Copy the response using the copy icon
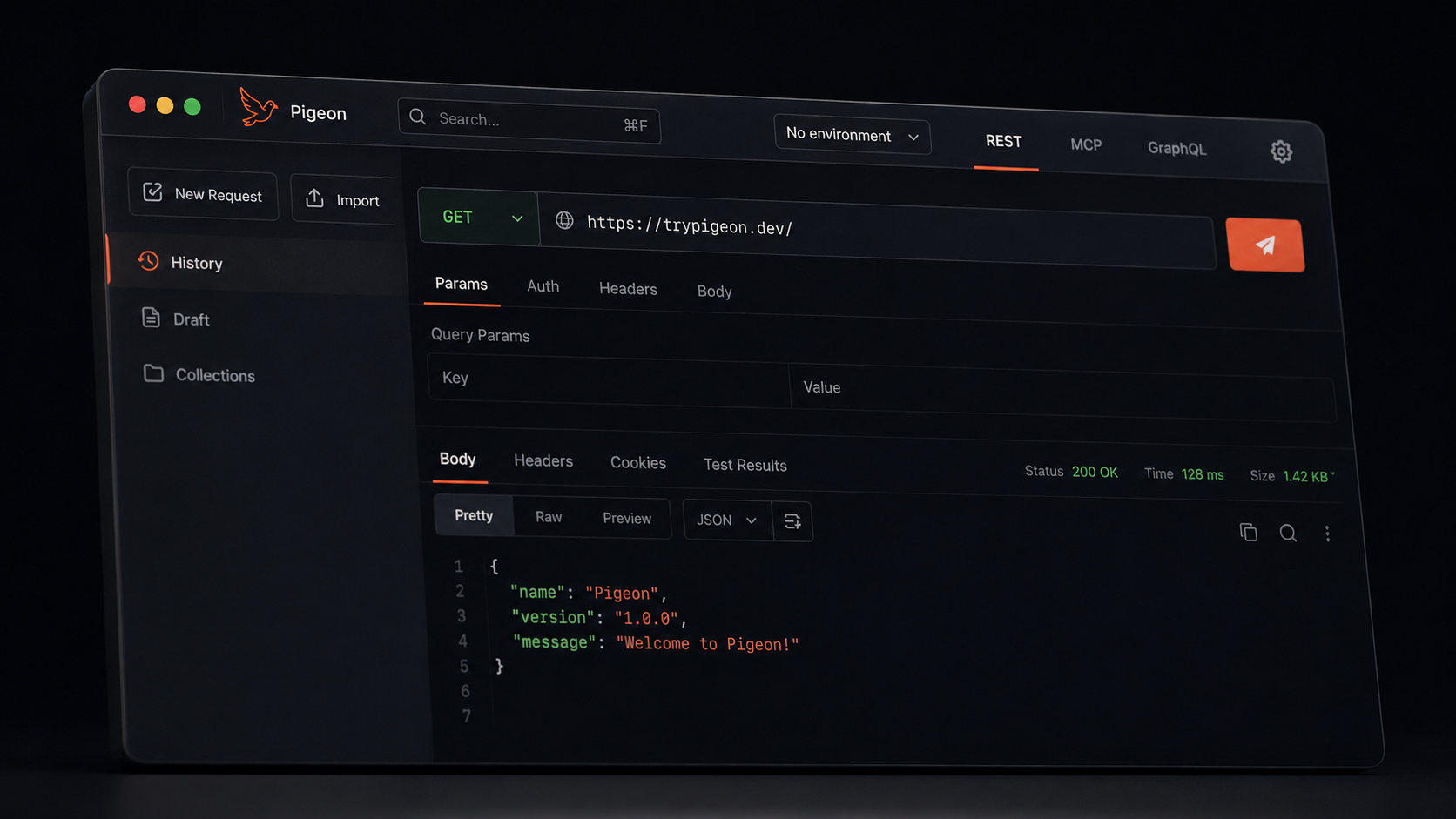Screen dimensions: 1456x819 (x=1249, y=532)
